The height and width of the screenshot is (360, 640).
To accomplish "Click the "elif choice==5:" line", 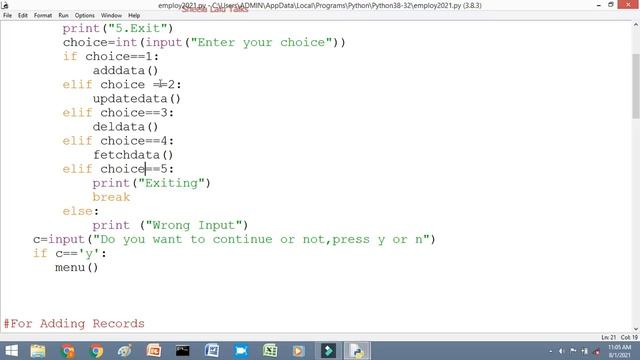I will (118, 169).
